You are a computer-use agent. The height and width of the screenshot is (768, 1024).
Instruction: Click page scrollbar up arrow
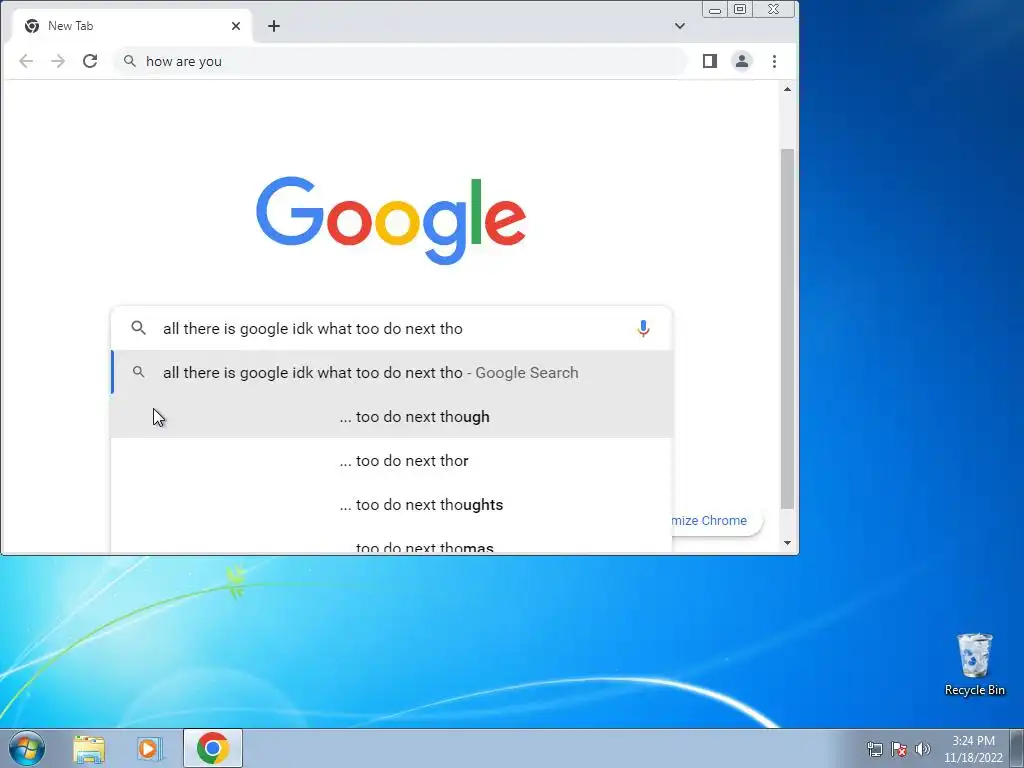click(x=788, y=89)
